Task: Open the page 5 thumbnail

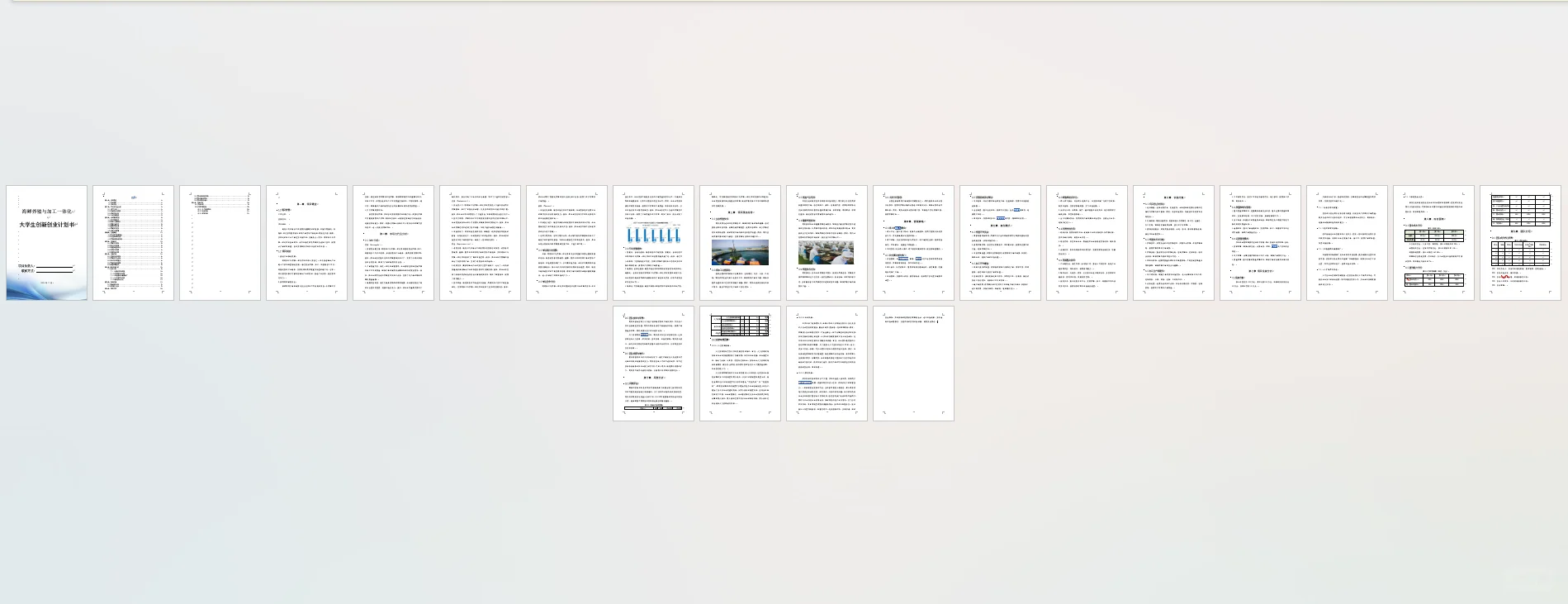Action: 394,243
